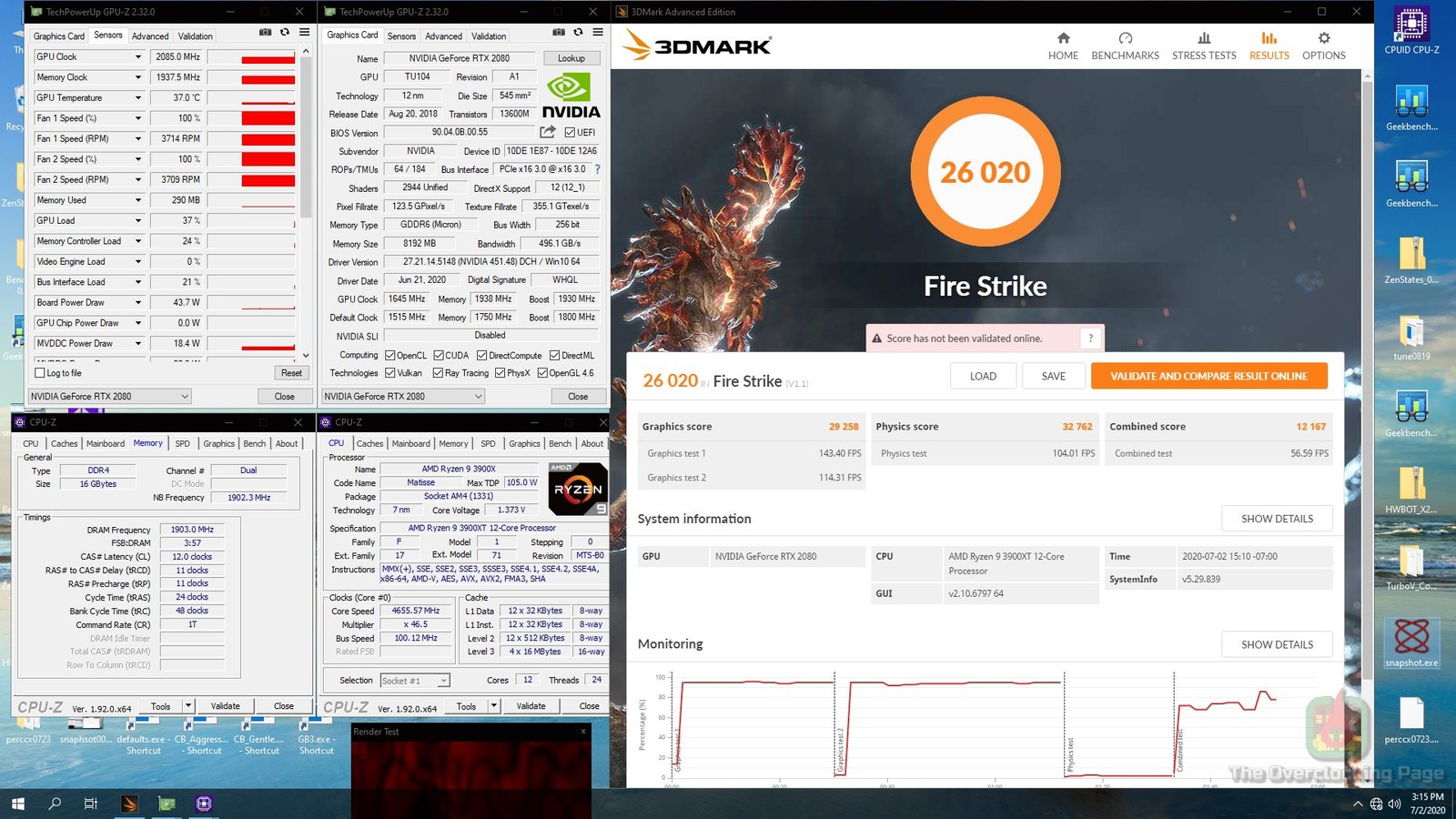Toggle the Ray Tracing technology checkbox
The width and height of the screenshot is (1456, 819).
439,373
